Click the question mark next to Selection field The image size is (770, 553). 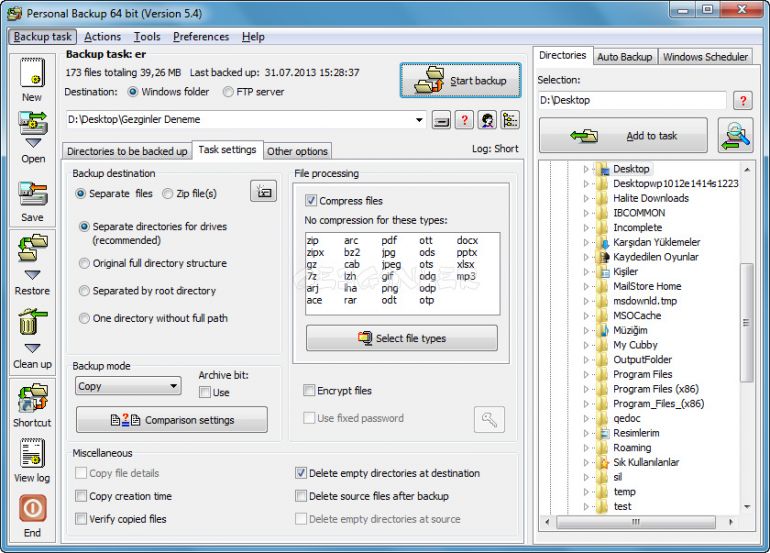(742, 101)
